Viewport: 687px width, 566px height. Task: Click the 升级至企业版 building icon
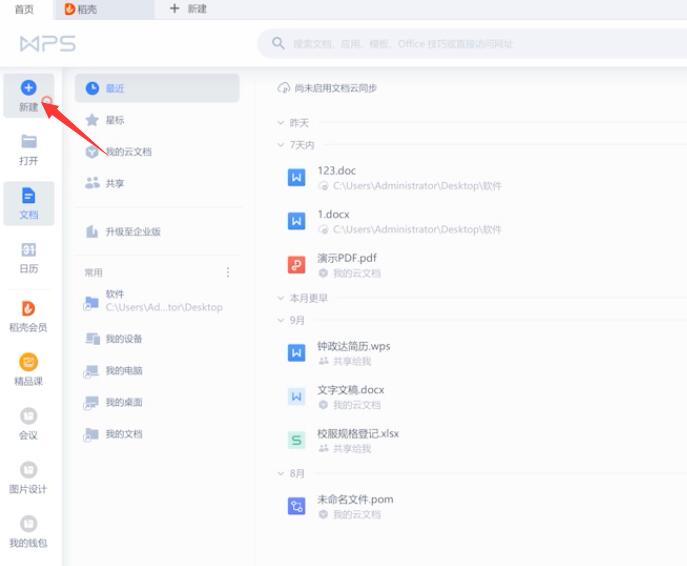92,231
